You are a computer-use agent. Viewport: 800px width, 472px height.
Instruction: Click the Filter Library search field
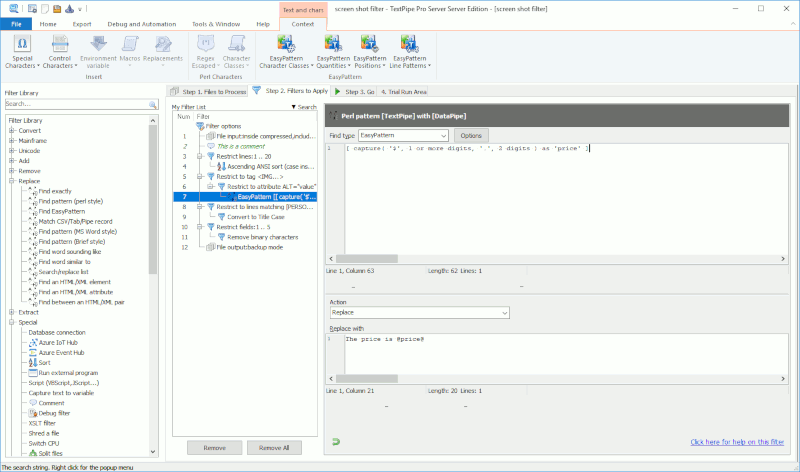[76, 104]
